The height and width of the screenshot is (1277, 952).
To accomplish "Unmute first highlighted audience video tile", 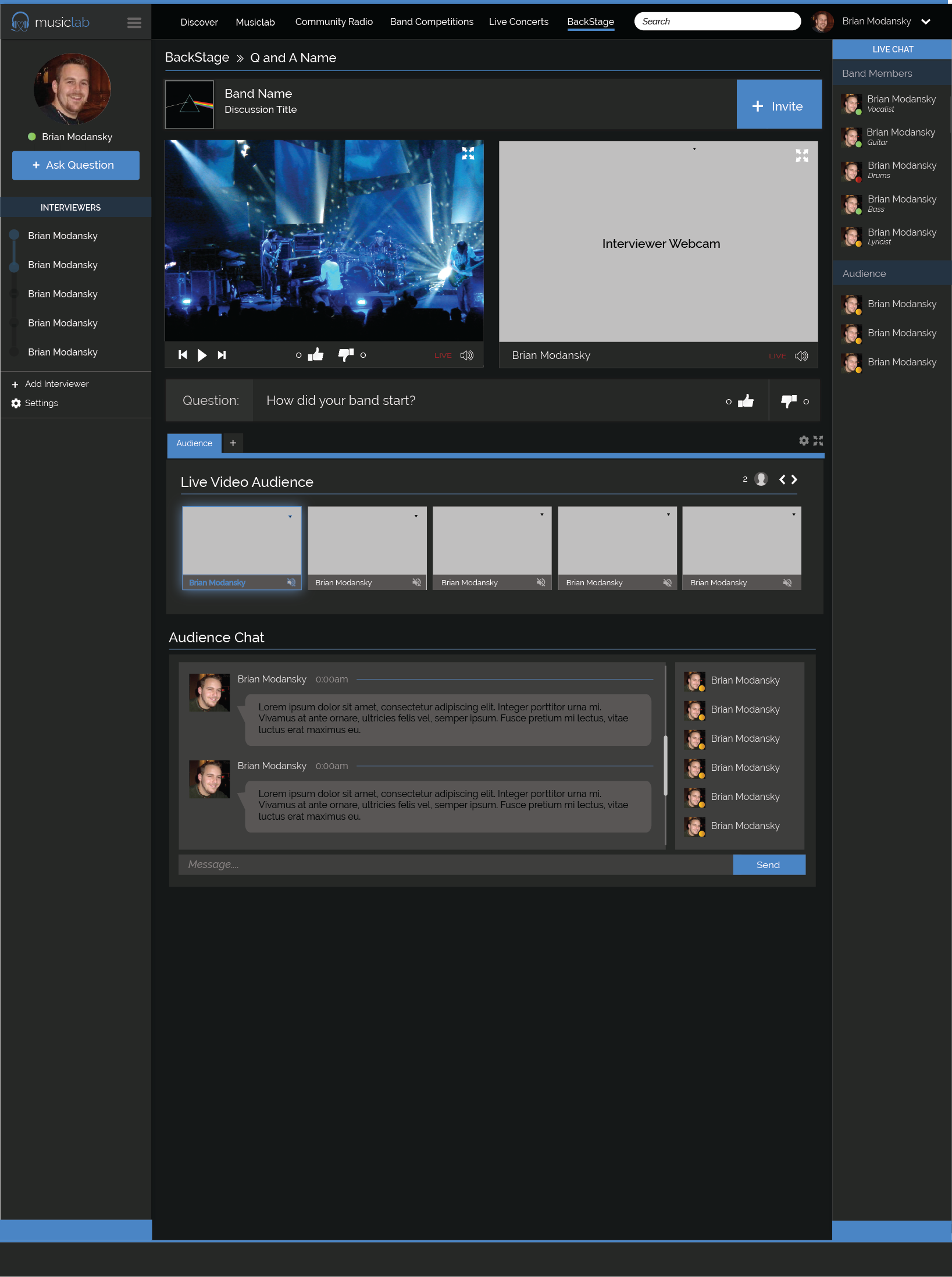I will point(291,582).
